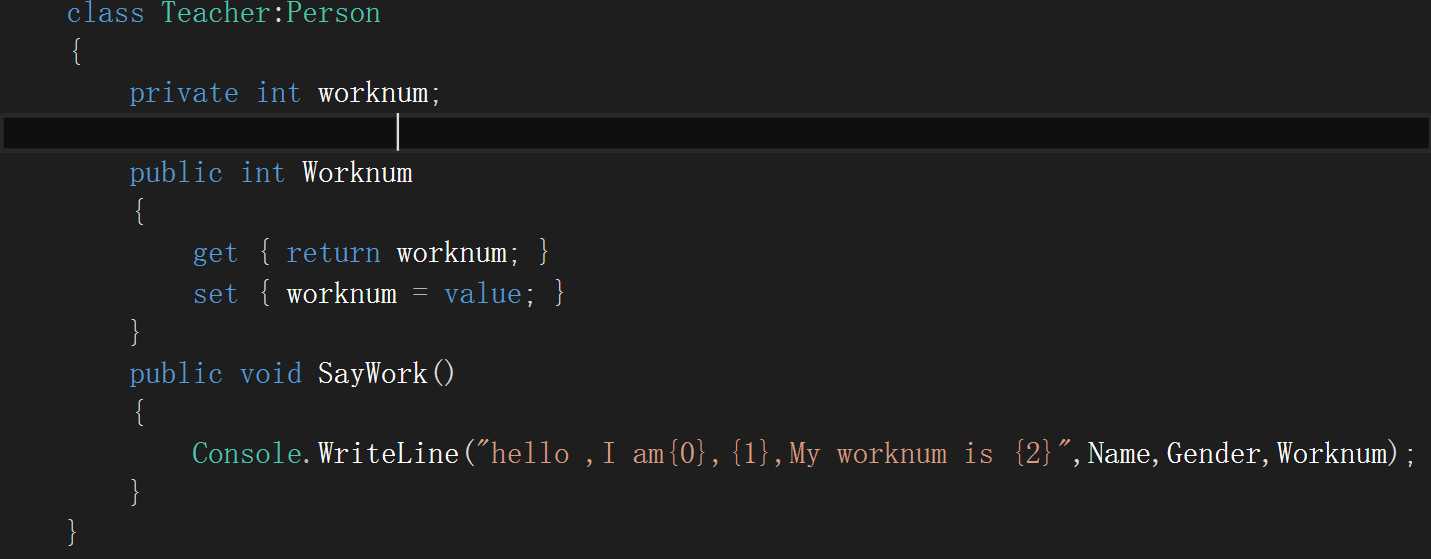Click the worknum field declaration

[x=373, y=93]
